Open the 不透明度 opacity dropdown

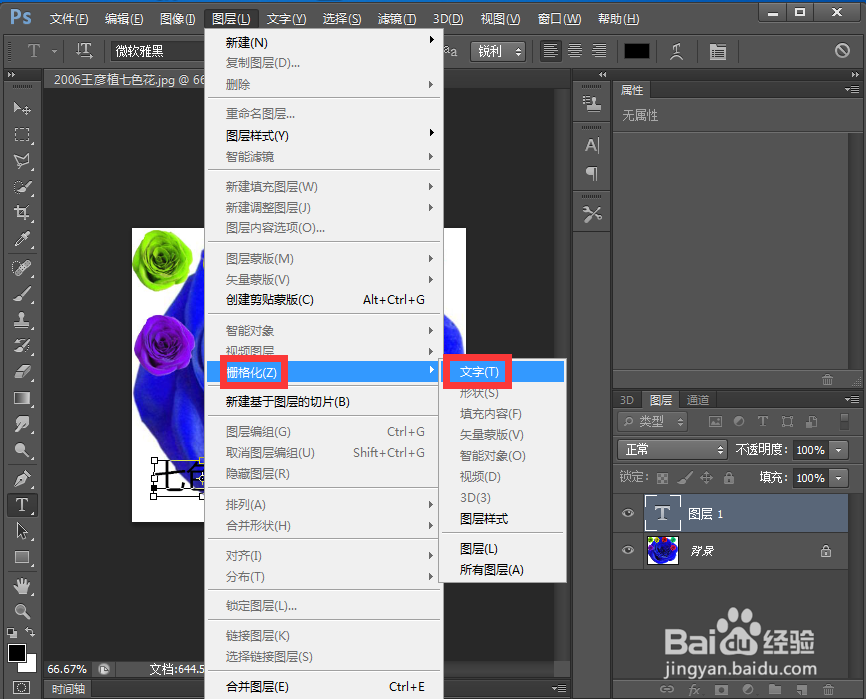point(838,450)
